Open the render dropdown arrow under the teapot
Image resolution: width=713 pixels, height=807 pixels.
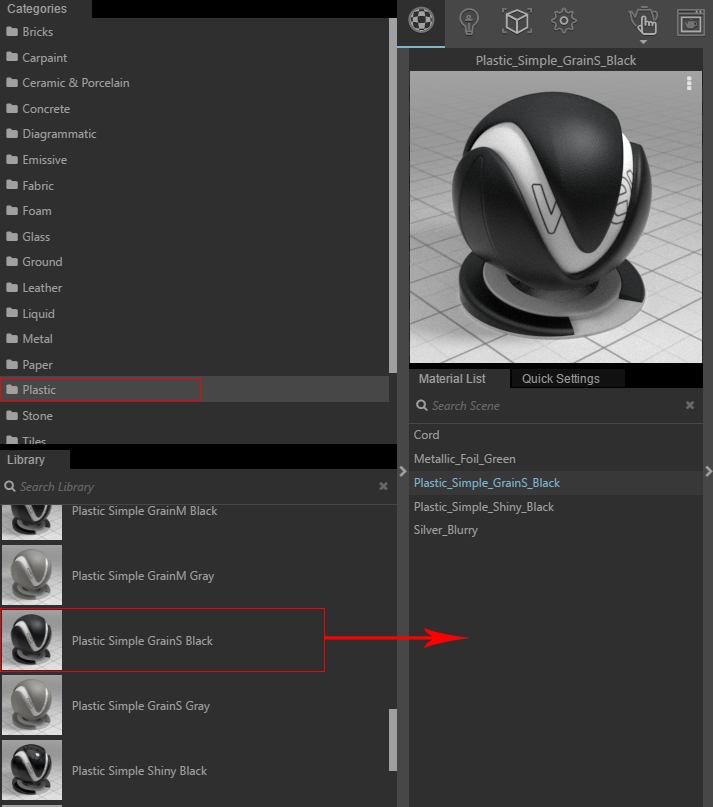point(643,42)
